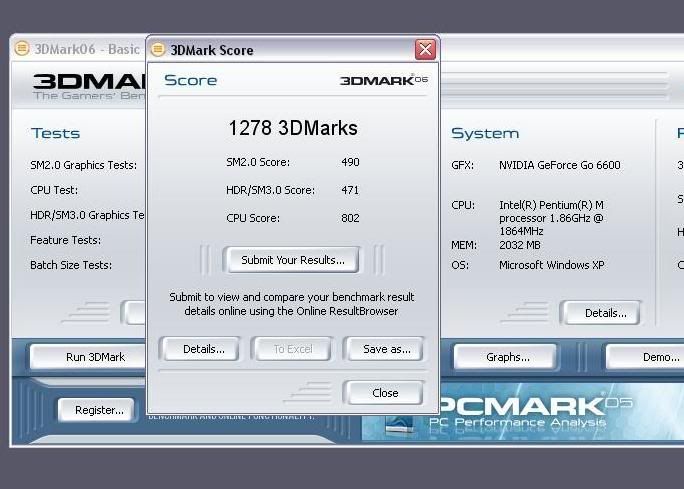Screen dimensions: 684x489
Task: Click the Demo button in main window
Action: pos(645,357)
